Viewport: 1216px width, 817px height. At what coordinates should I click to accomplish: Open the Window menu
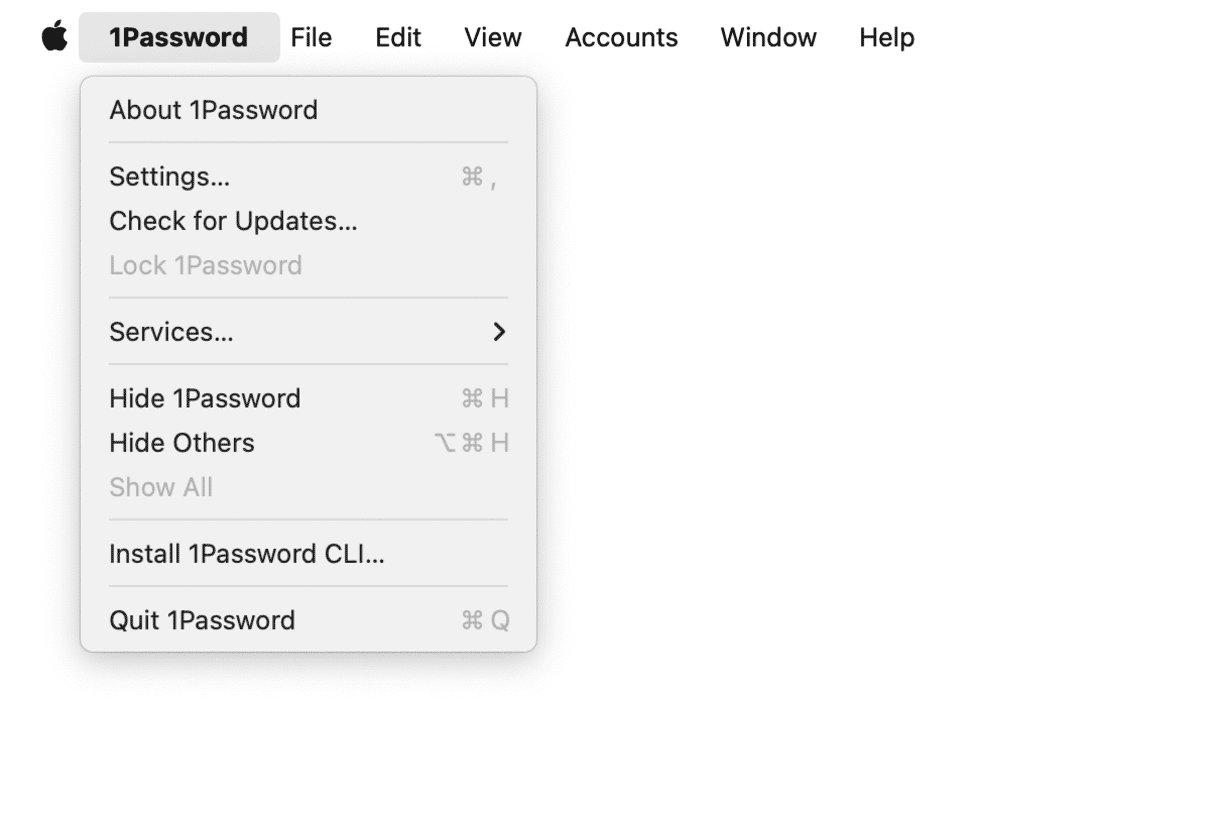click(768, 37)
